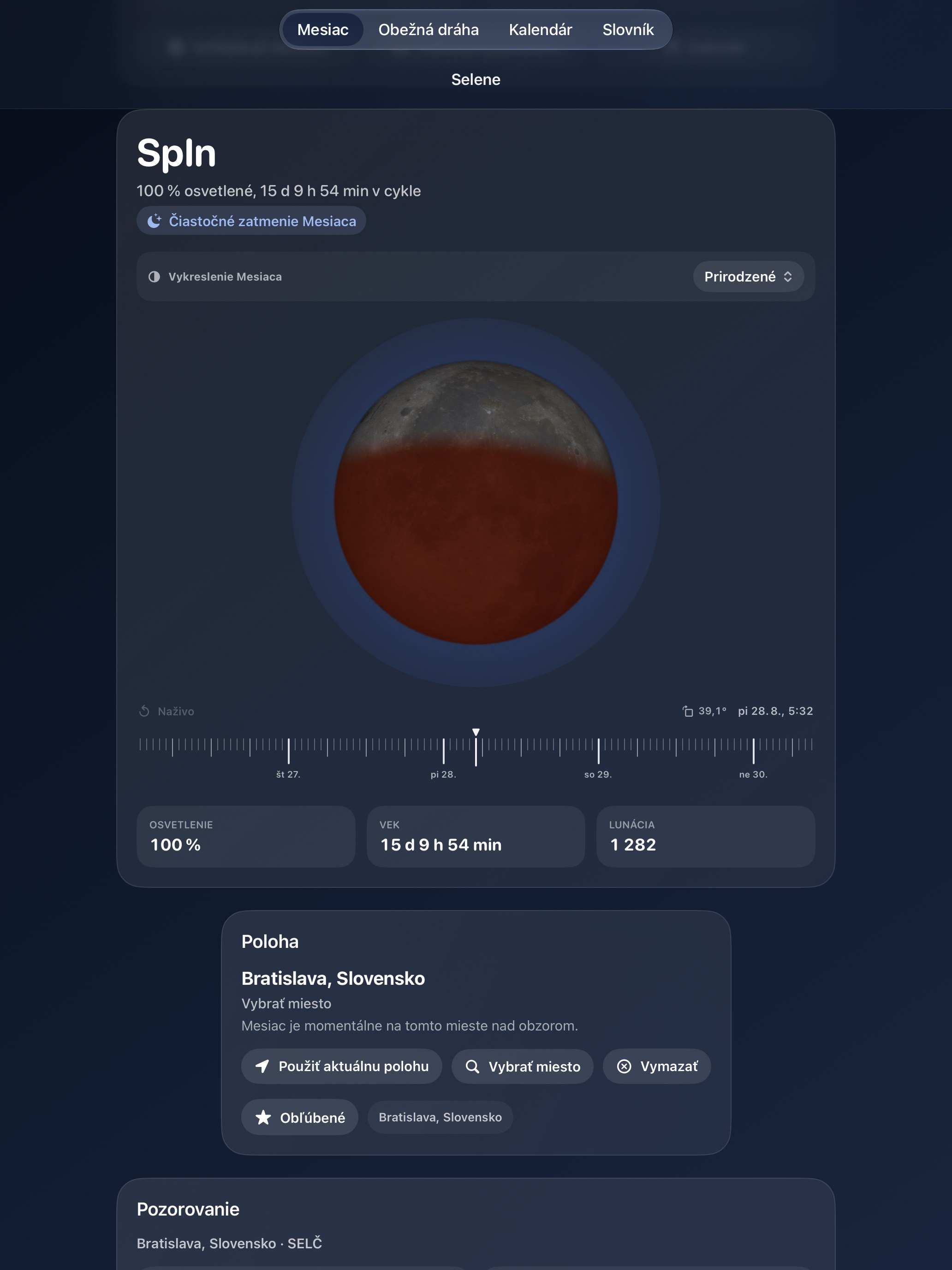Click the Bratislava, Slovensko · SELČ text
This screenshot has width=952, height=1270.
click(x=229, y=1244)
